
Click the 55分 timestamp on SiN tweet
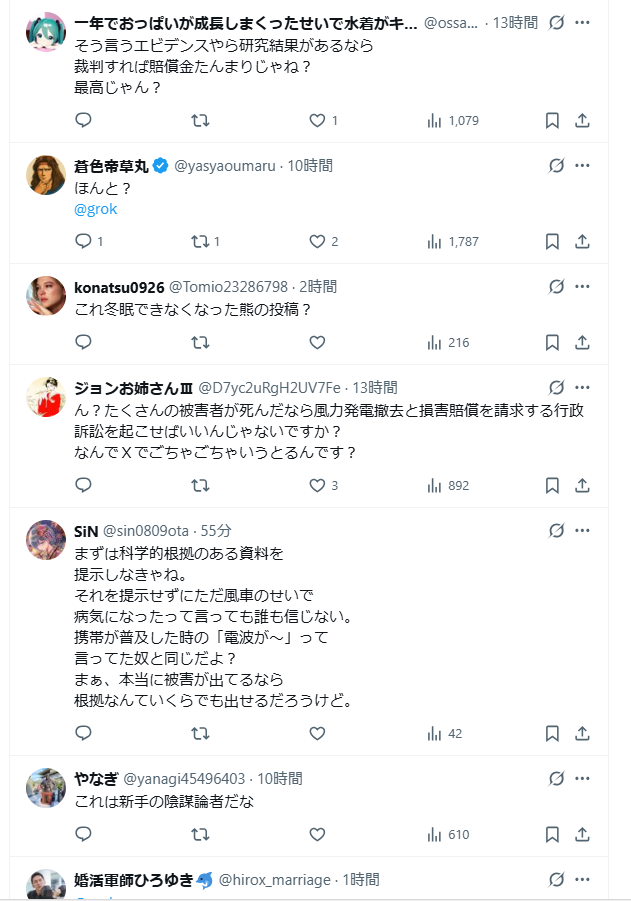click(x=216, y=531)
